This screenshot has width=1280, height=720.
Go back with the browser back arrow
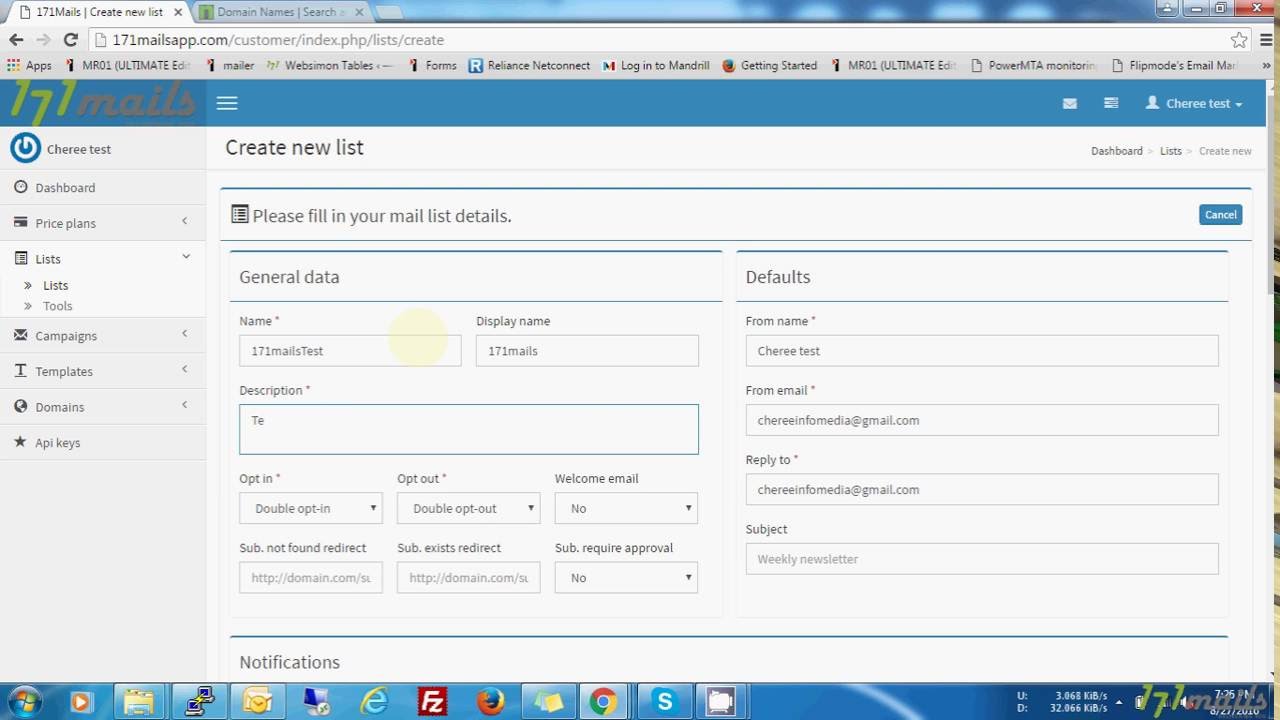(16, 40)
